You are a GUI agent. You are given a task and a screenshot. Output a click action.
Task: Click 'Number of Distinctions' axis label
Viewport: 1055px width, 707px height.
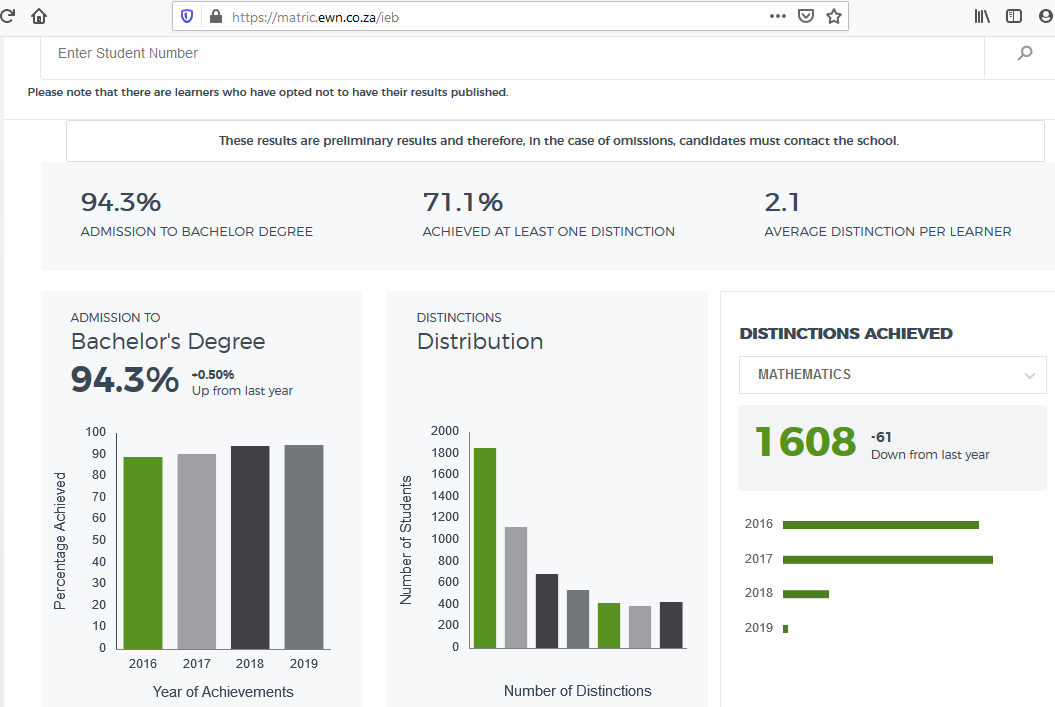577,691
